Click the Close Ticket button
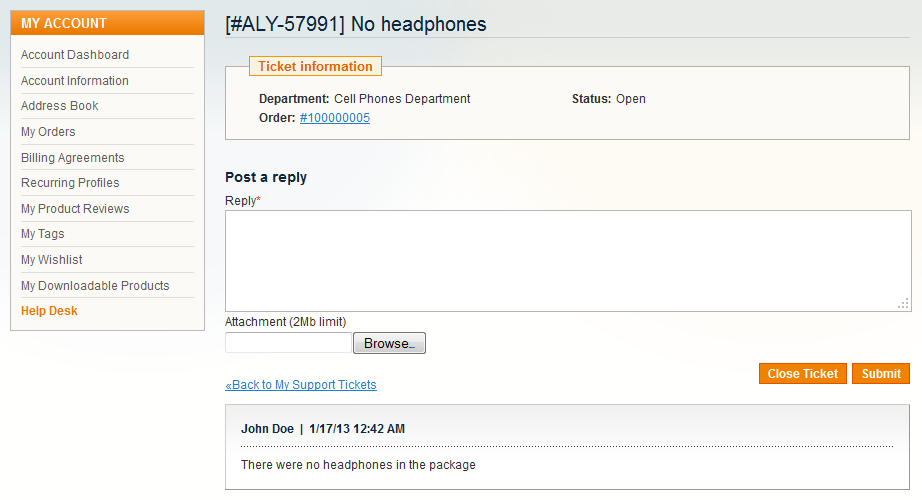922x500 pixels. (803, 374)
